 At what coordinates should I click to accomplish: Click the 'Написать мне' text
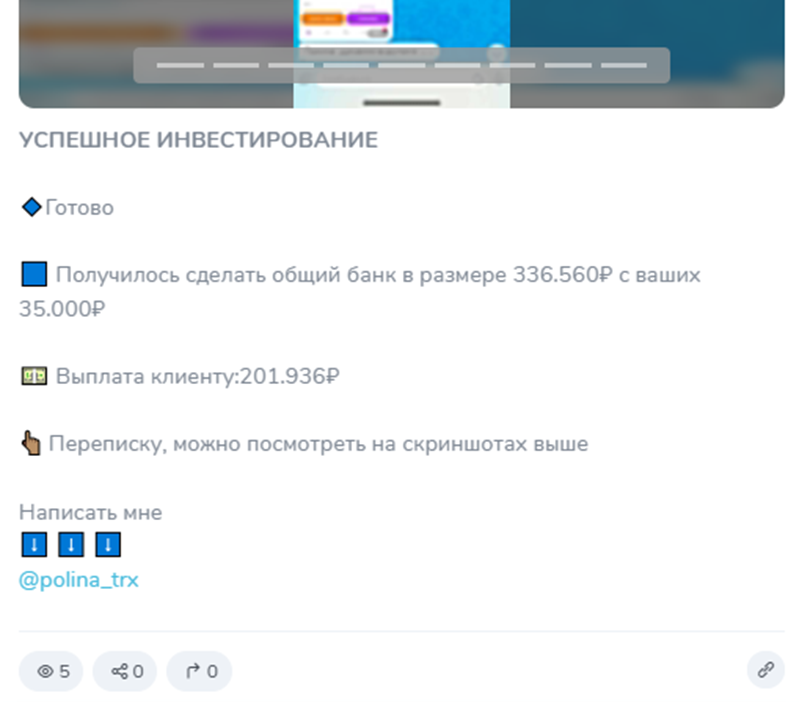[90, 512]
